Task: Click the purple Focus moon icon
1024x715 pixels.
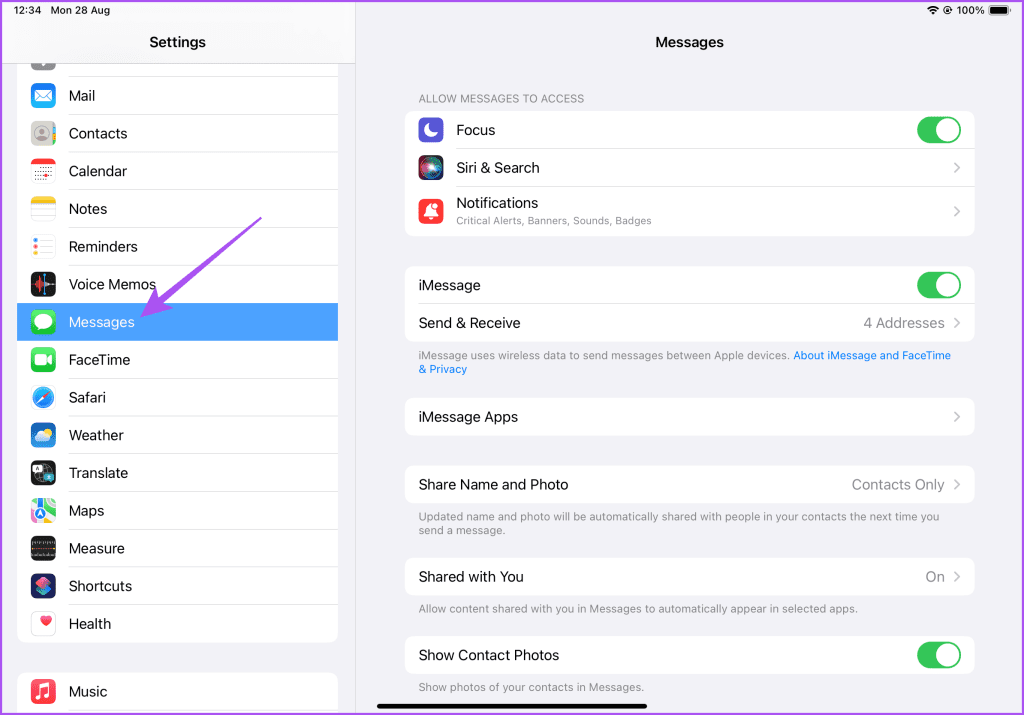Action: [430, 129]
